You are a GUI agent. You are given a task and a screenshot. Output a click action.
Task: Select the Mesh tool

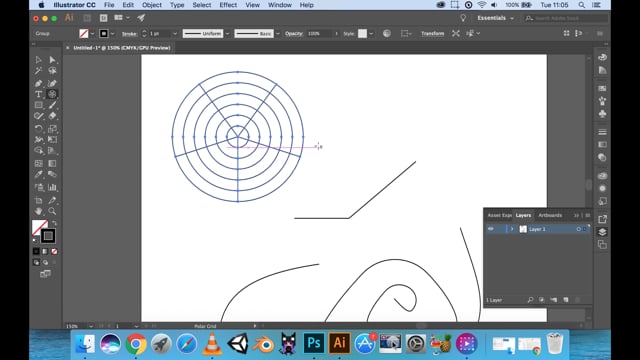[x=38, y=163]
